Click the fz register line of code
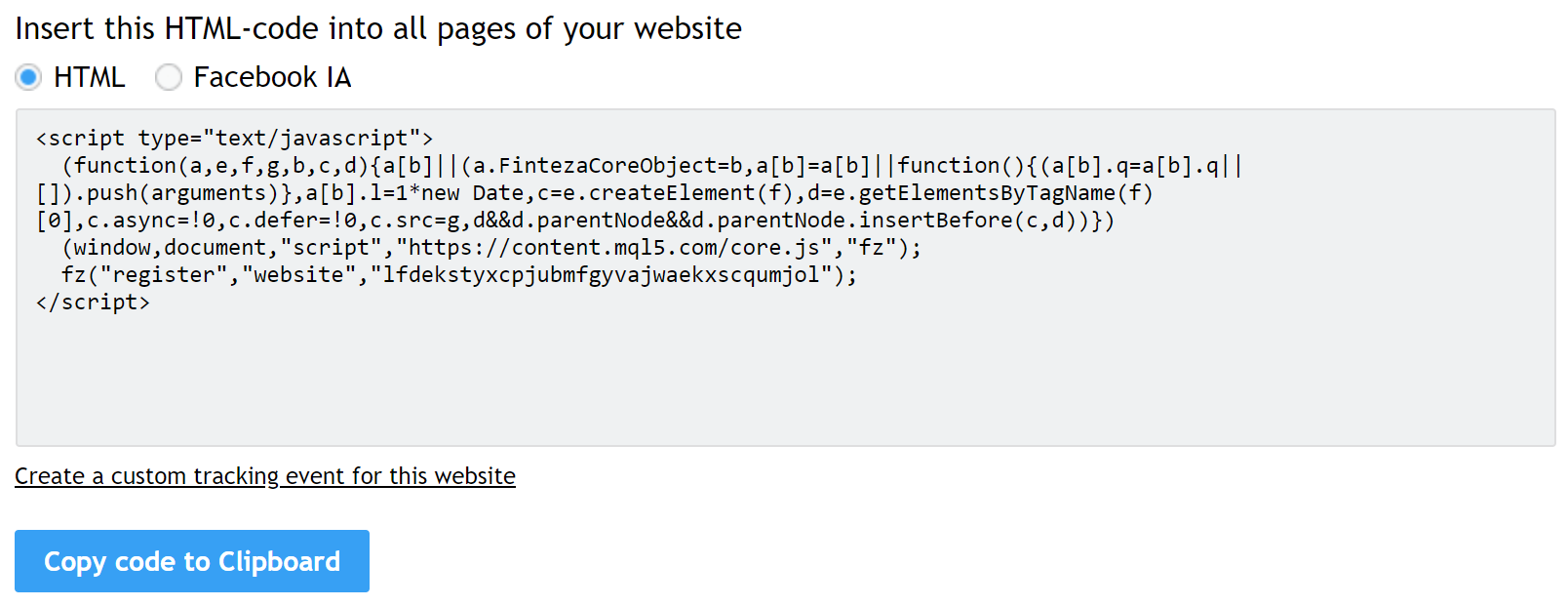Image resolution: width=1568 pixels, height=606 pixels. (x=449, y=274)
